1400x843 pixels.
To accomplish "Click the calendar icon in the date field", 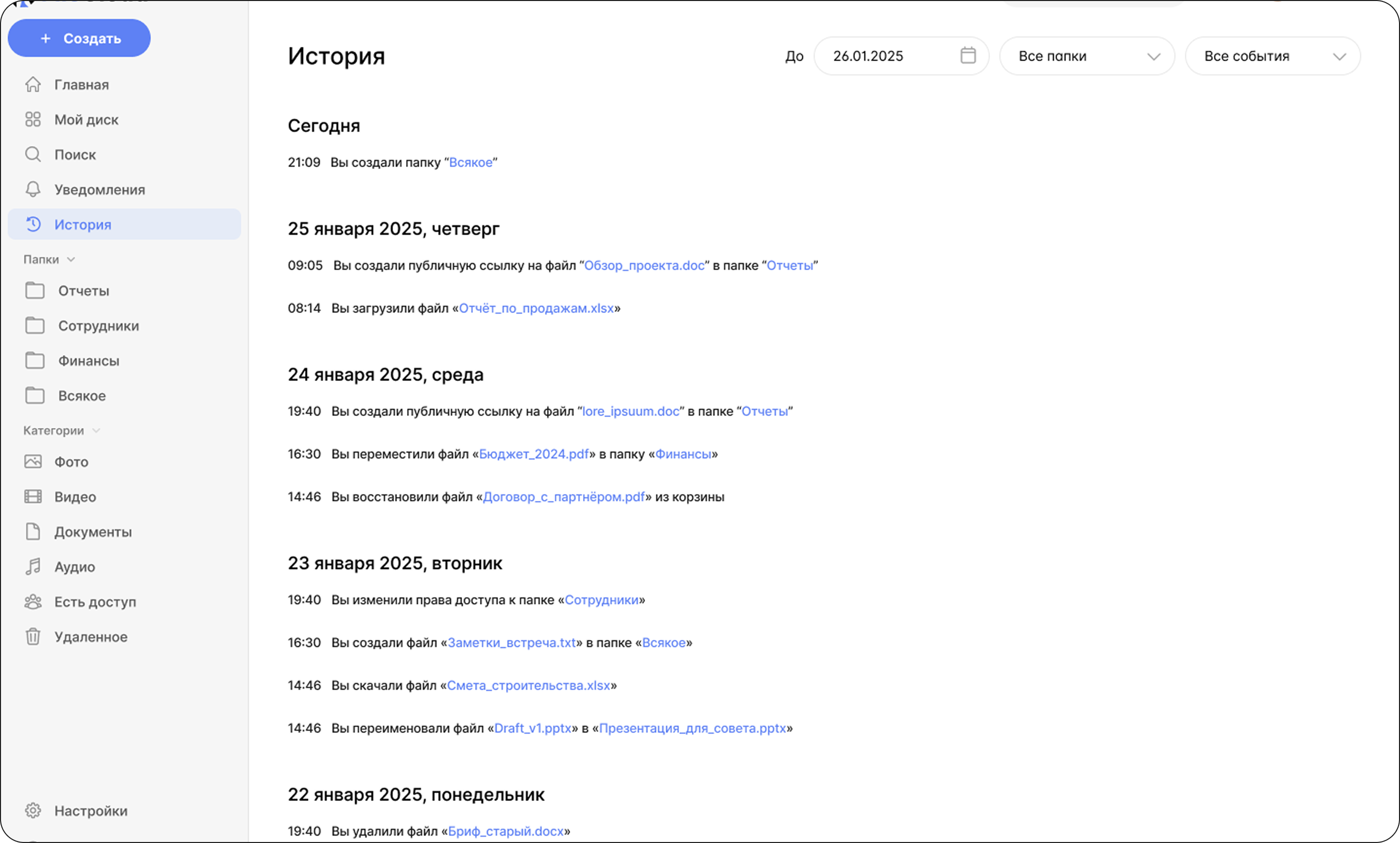I will [x=968, y=55].
